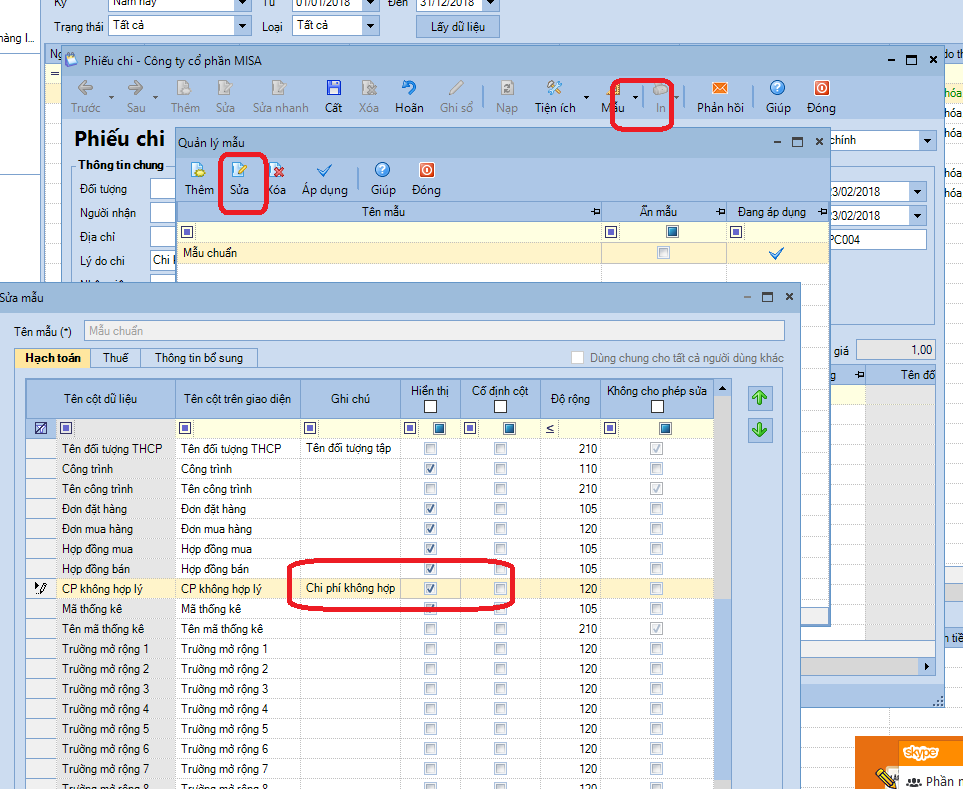This screenshot has height=789, width=963.
Task: Open the Trạng thái dropdown
Action: [243, 26]
